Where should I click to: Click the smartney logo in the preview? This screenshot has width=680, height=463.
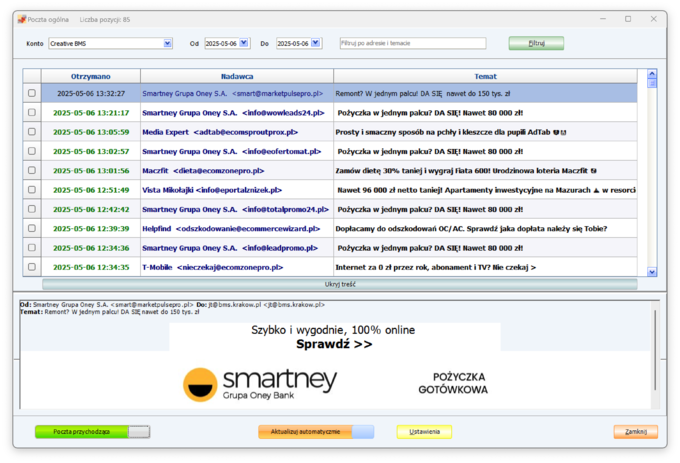pos(260,384)
